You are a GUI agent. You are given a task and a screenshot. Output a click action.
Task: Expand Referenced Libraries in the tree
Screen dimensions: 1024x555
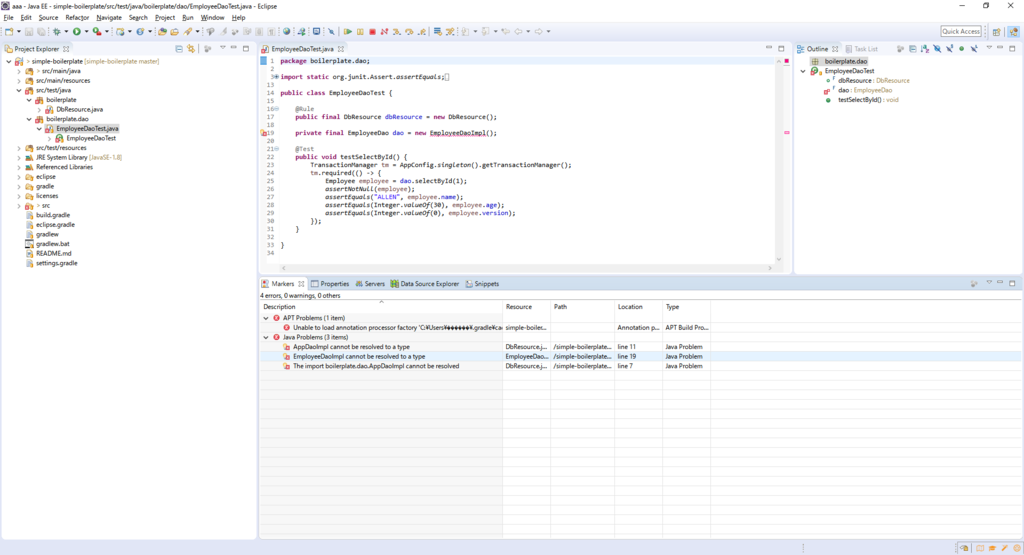[19, 167]
